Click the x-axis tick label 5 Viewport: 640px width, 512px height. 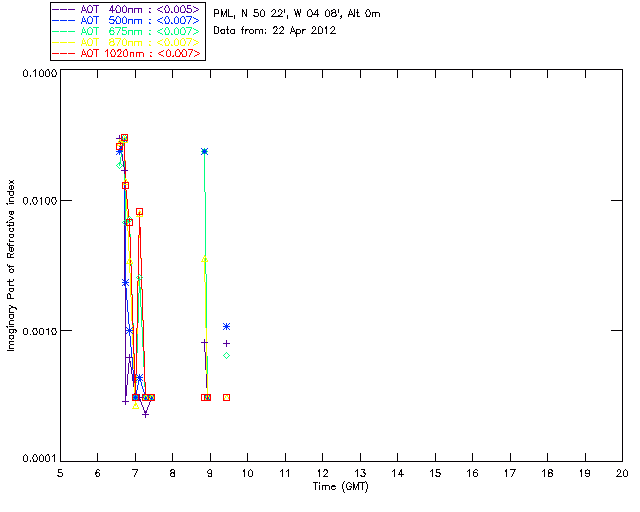[x=60, y=473]
